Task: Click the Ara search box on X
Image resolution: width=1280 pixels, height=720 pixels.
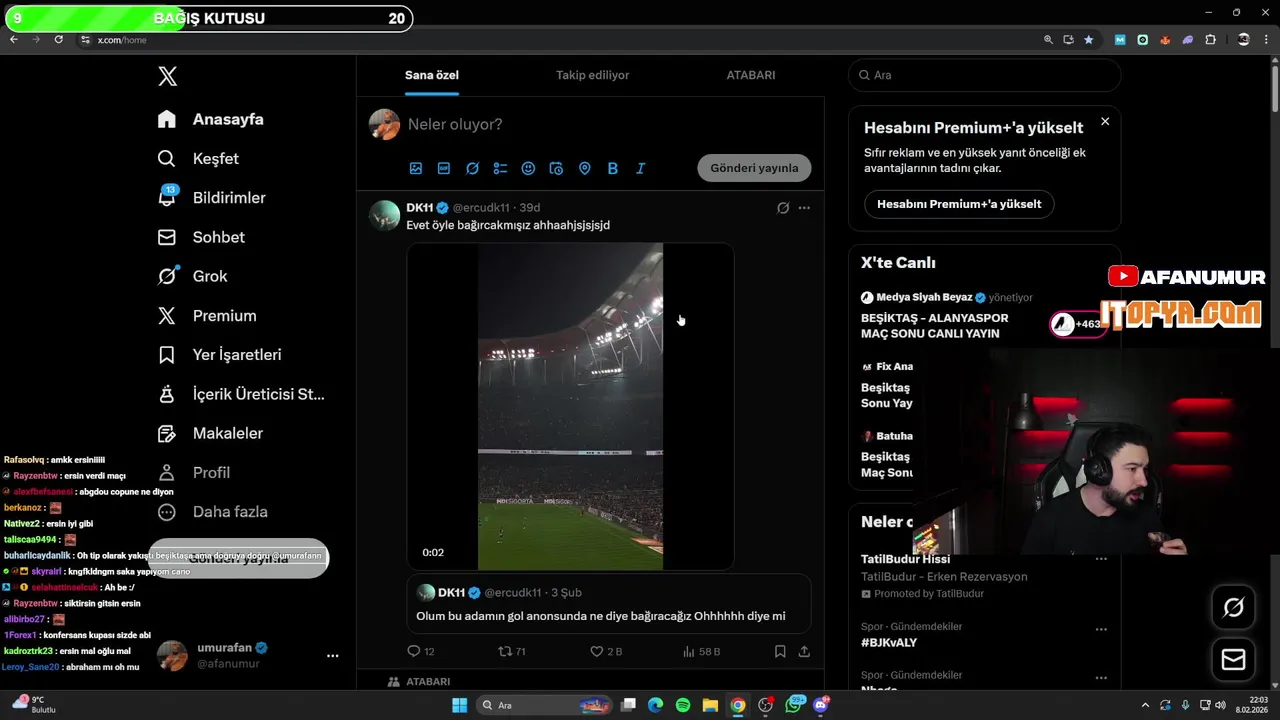Action: (985, 75)
